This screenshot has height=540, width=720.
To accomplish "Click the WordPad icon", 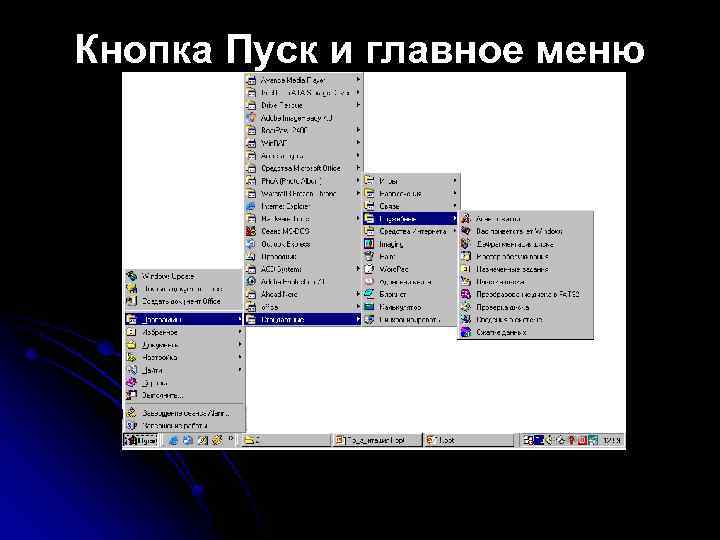I will pos(369,269).
